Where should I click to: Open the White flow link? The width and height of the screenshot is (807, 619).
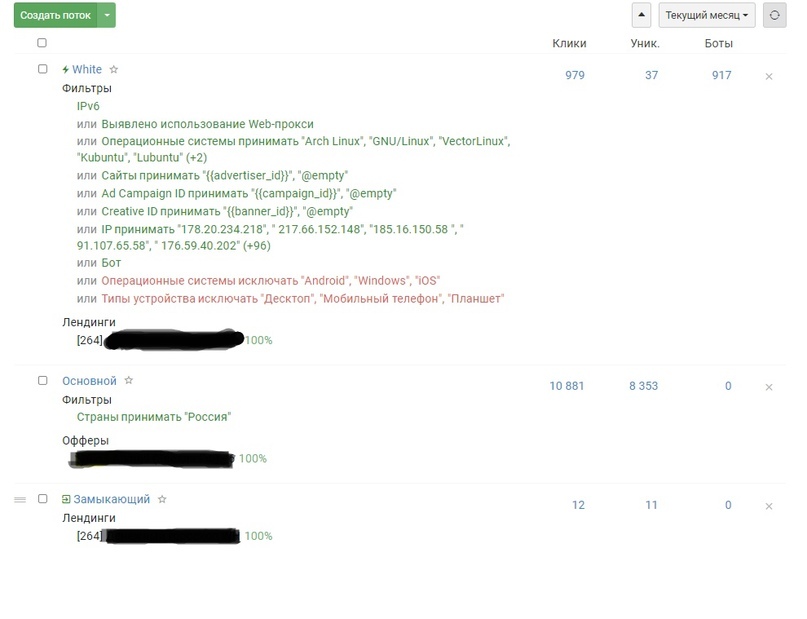pos(87,69)
